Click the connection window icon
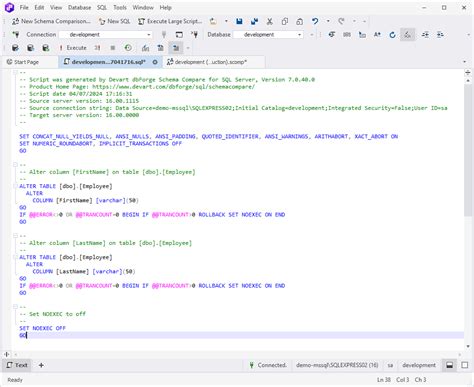 click(179, 35)
